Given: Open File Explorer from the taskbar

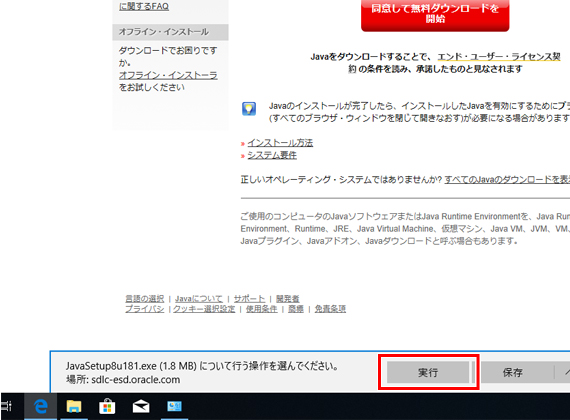Looking at the screenshot, I should point(74,406).
